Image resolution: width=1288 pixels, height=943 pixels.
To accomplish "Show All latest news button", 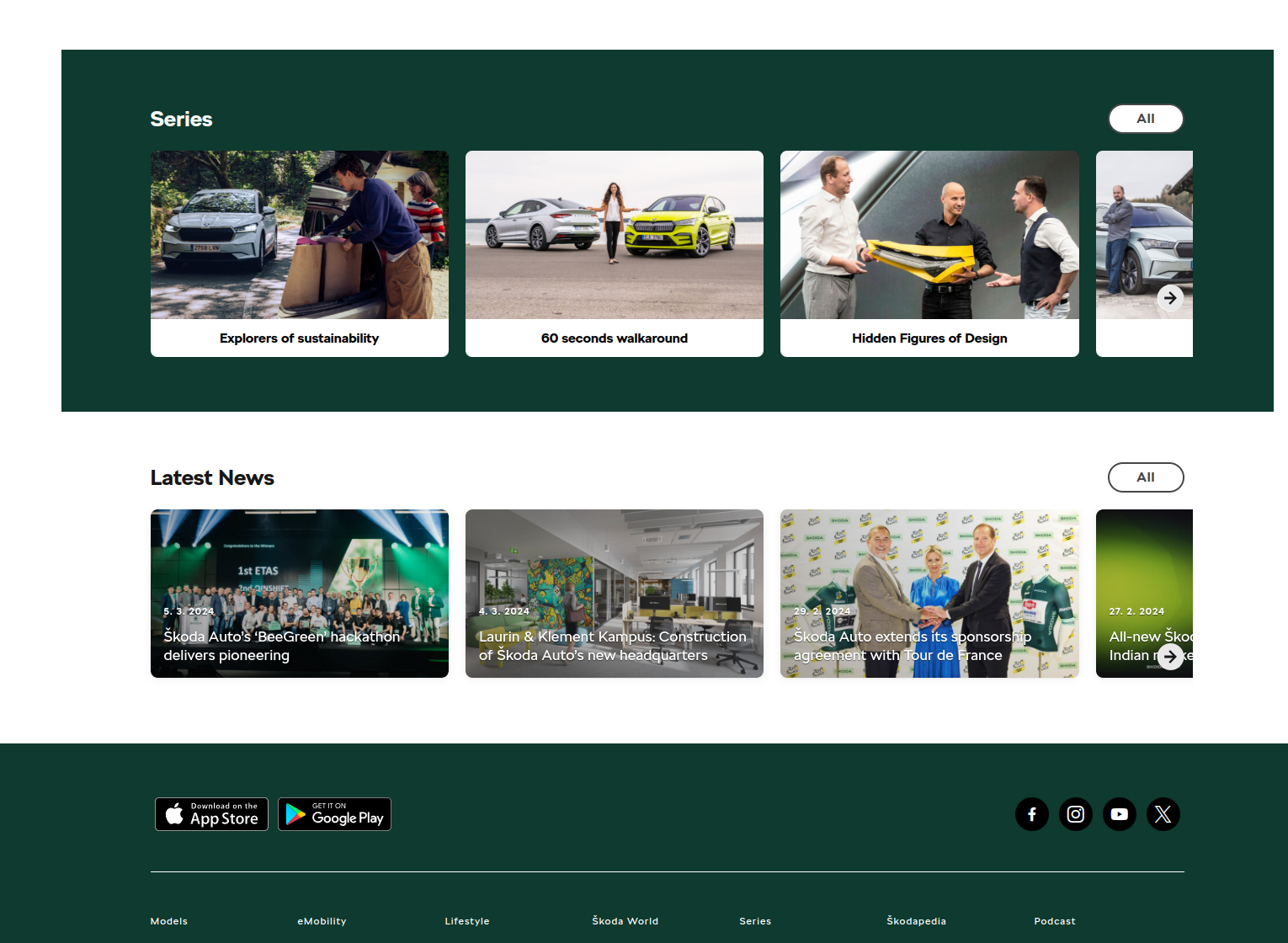I will (x=1146, y=477).
